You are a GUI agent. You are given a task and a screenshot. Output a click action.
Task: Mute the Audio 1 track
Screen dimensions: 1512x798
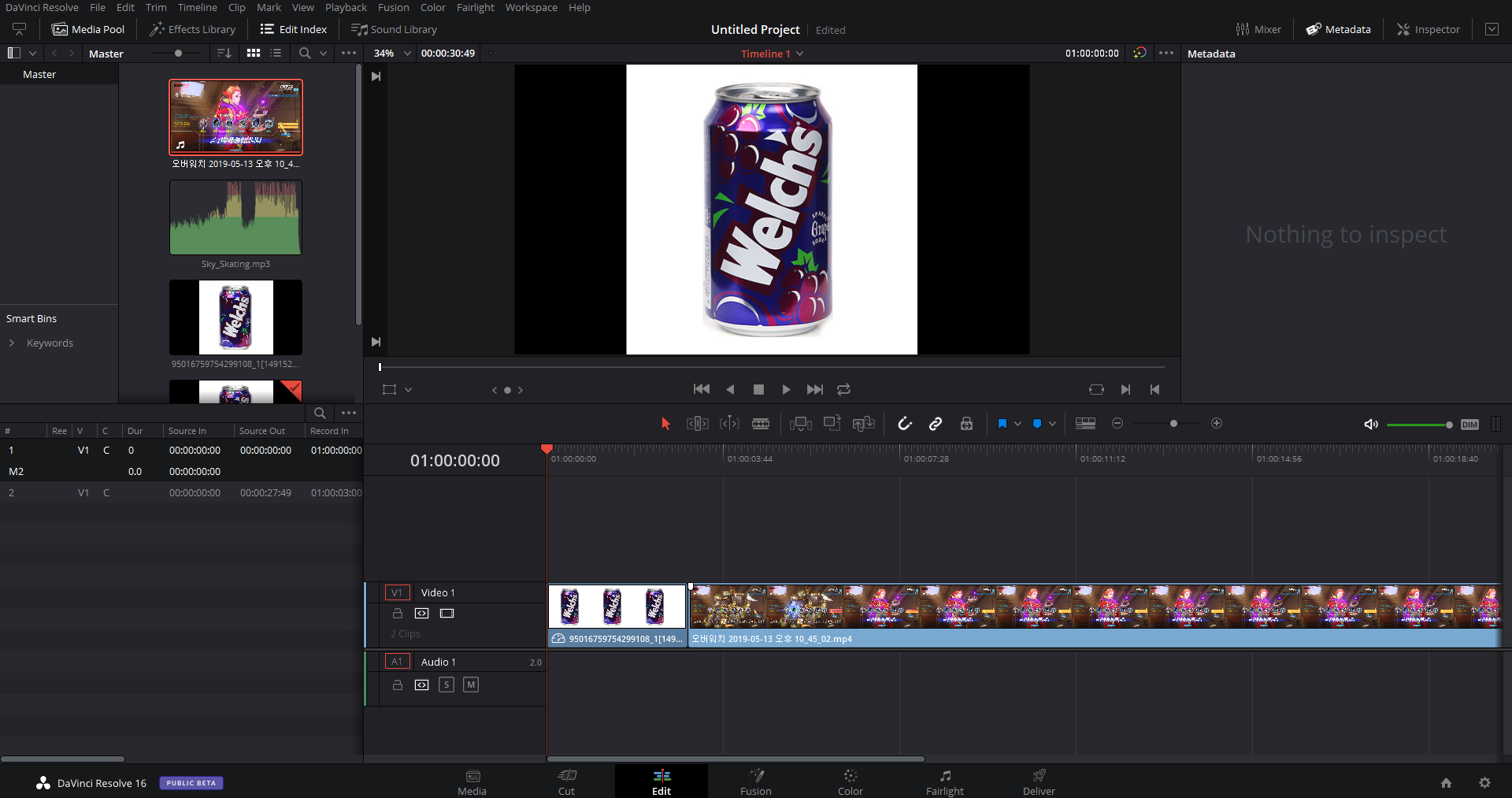471,685
